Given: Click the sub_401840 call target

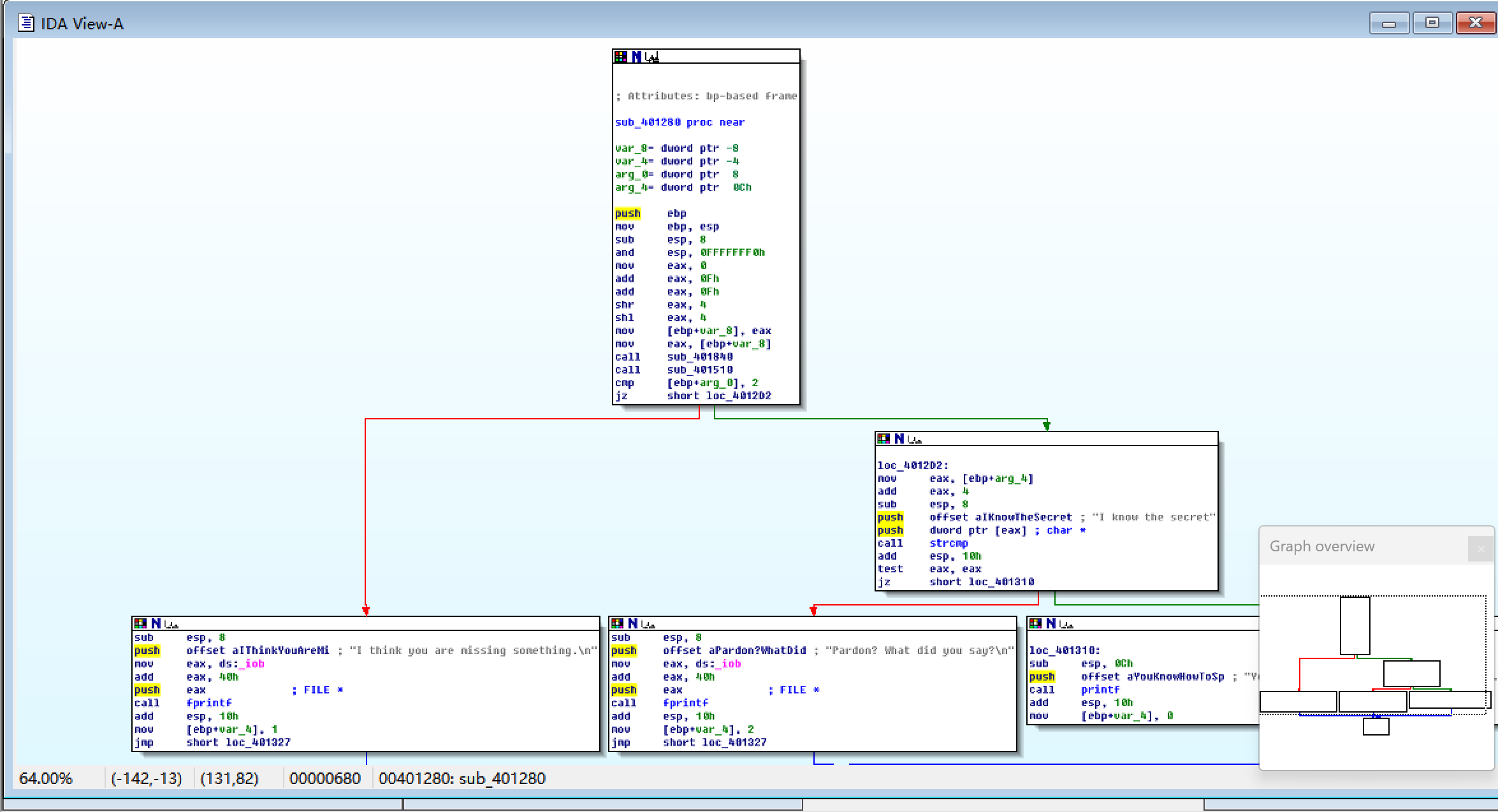Looking at the screenshot, I should click(699, 357).
